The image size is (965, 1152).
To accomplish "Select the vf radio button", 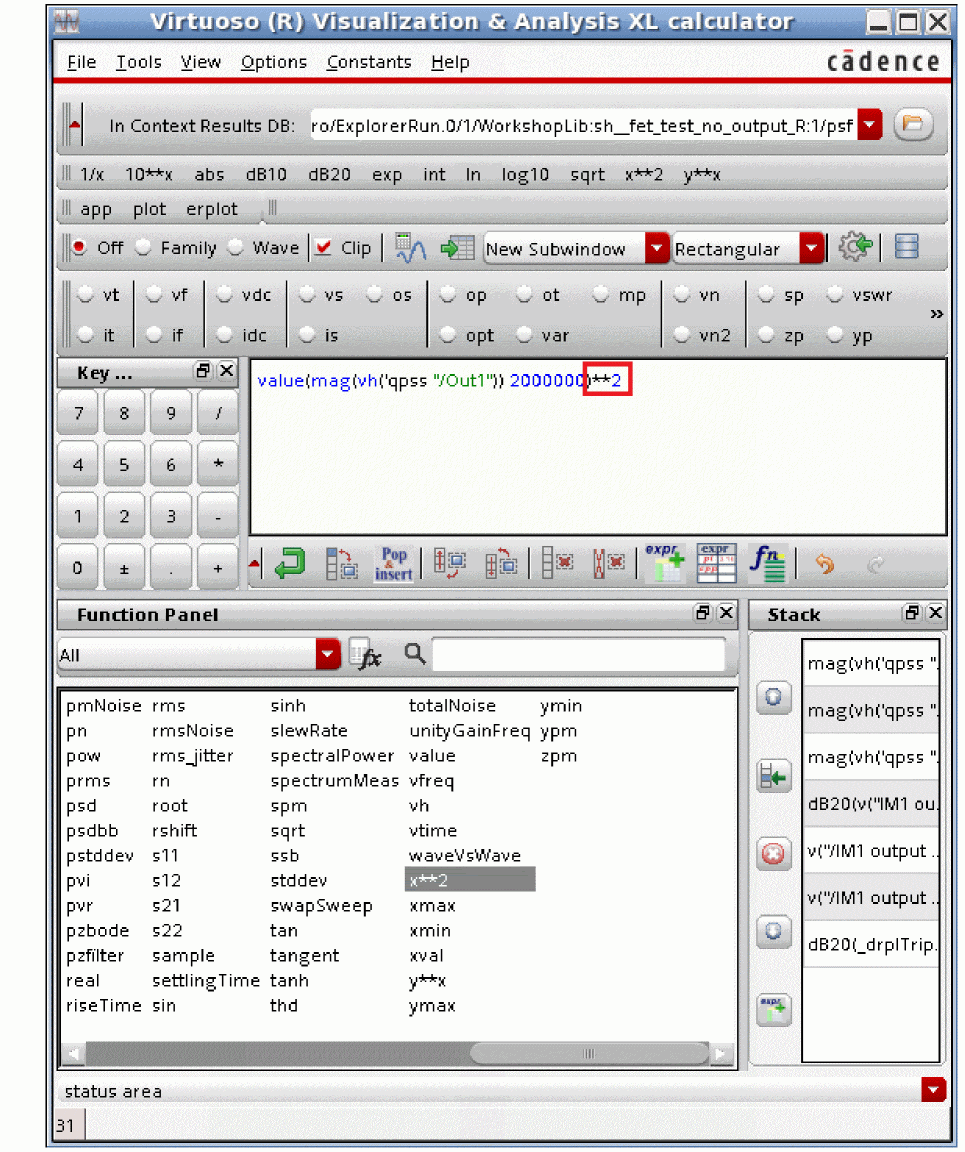I will pos(154,295).
